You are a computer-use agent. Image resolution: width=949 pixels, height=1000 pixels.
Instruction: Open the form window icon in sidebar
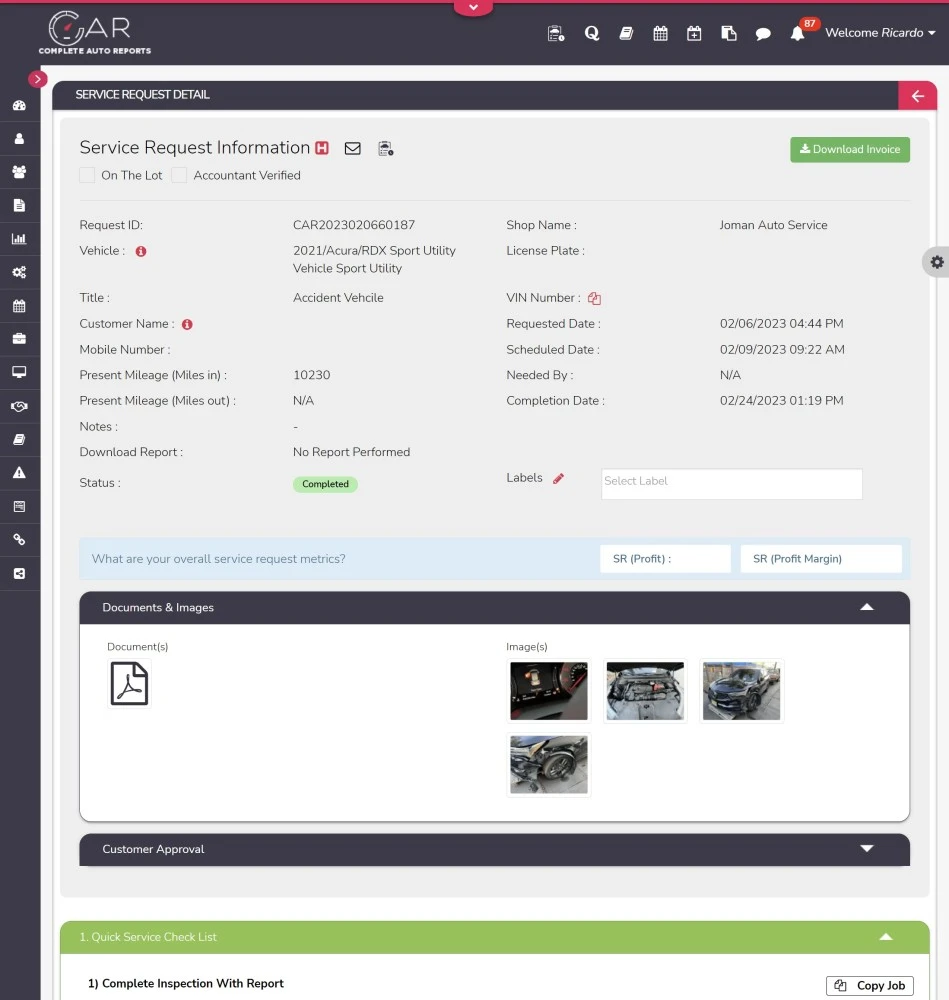coord(19,506)
